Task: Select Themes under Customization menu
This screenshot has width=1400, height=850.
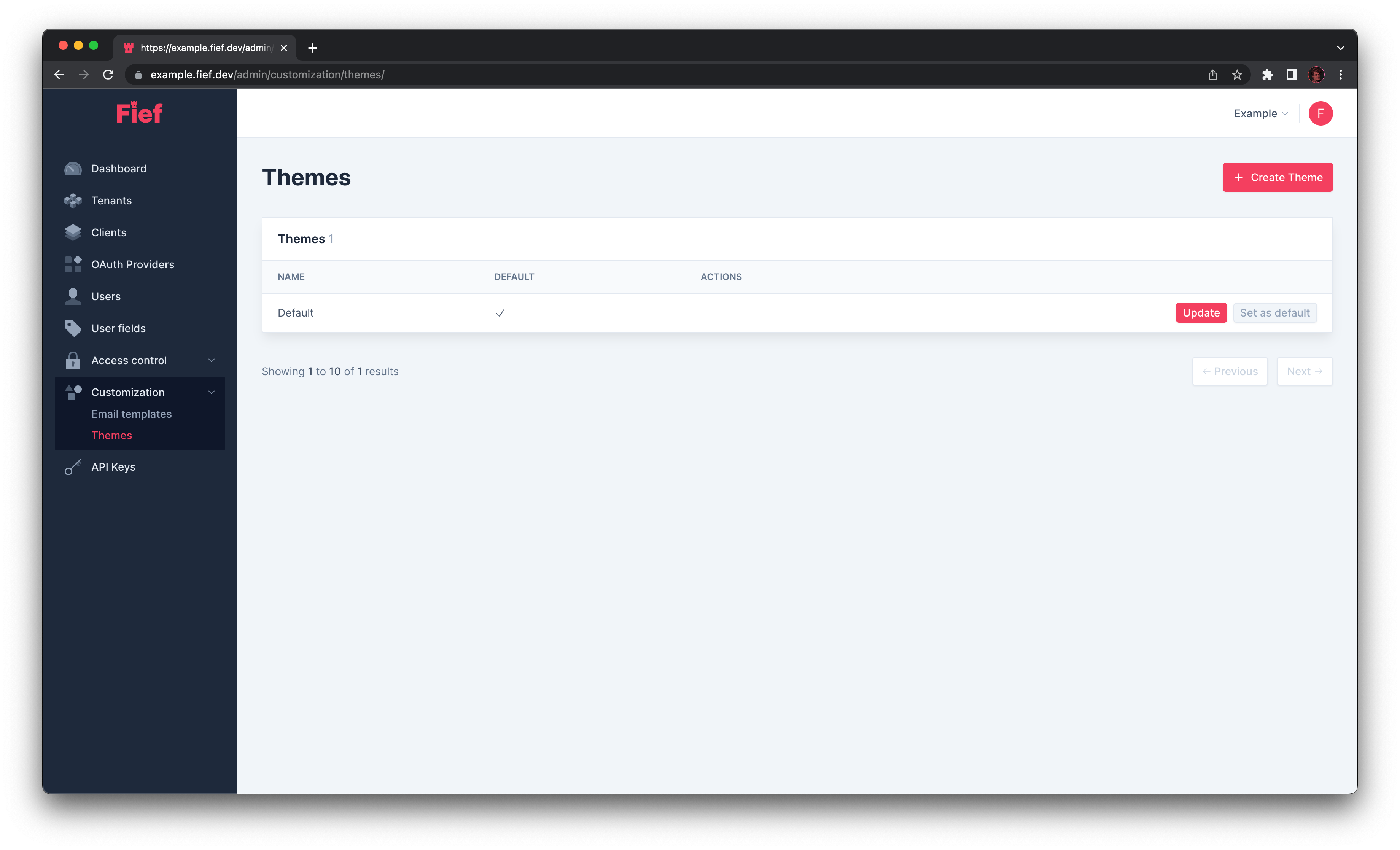Action: point(111,435)
